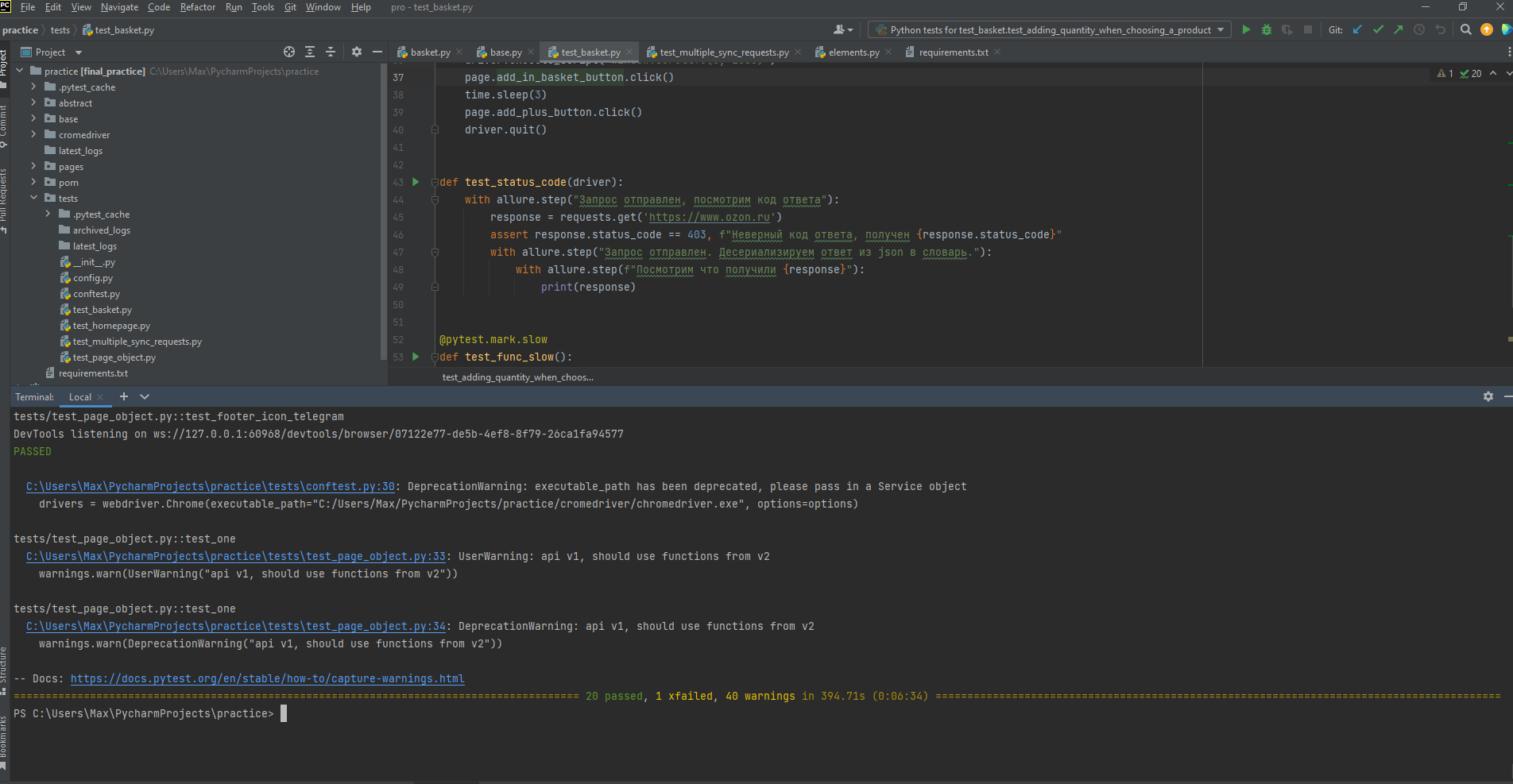
Task: Add a new terminal tab with plus
Action: pyautogui.click(x=124, y=396)
